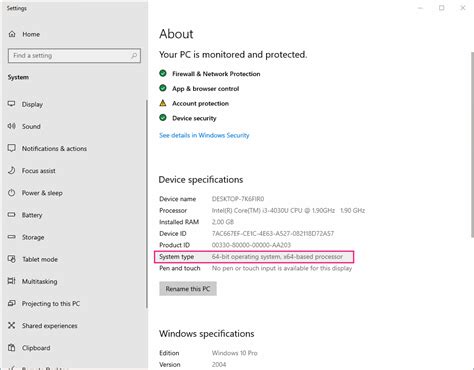Click the Notifications & actions icon

point(12,148)
